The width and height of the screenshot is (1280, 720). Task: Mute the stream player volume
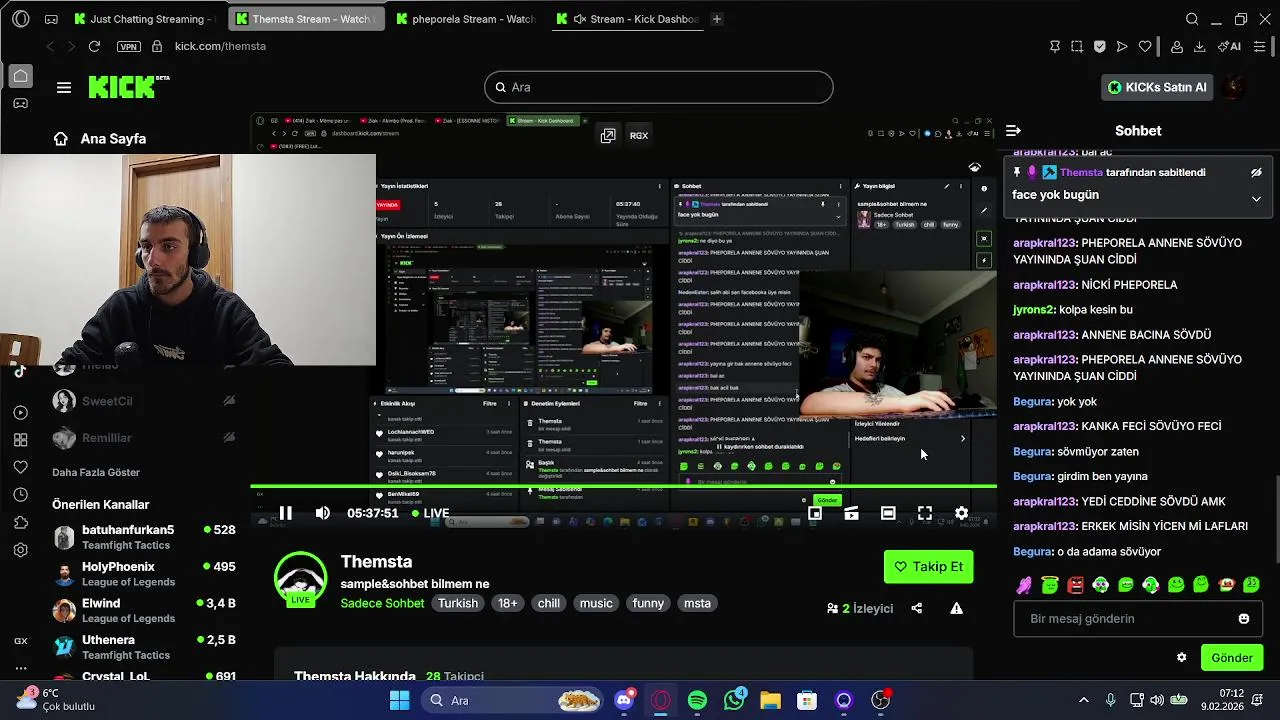click(x=322, y=513)
